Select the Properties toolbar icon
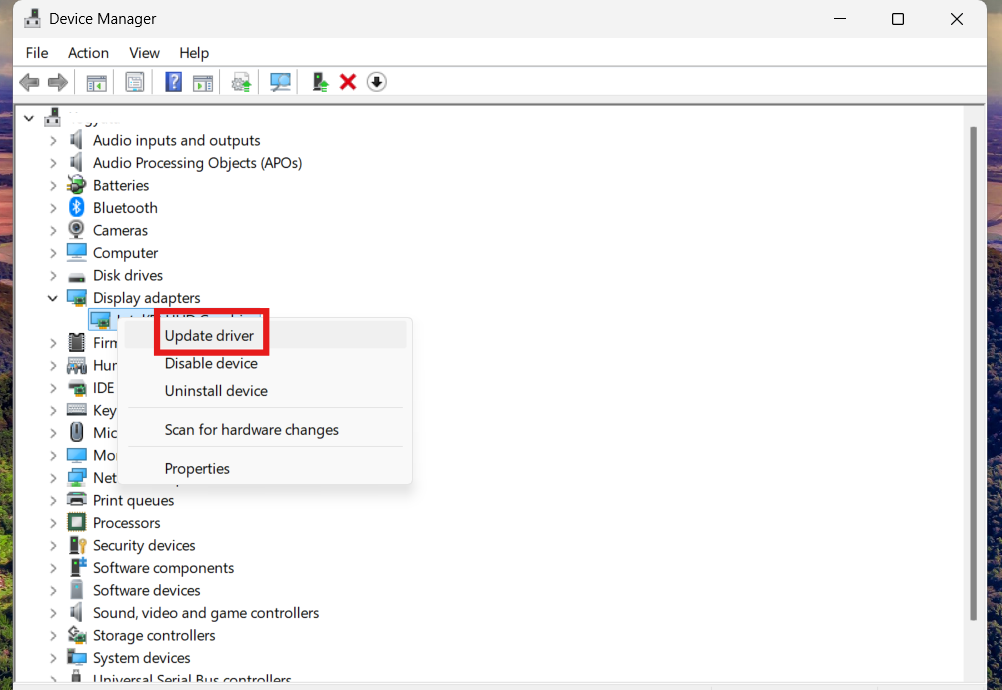Image resolution: width=1002 pixels, height=690 pixels. (134, 82)
